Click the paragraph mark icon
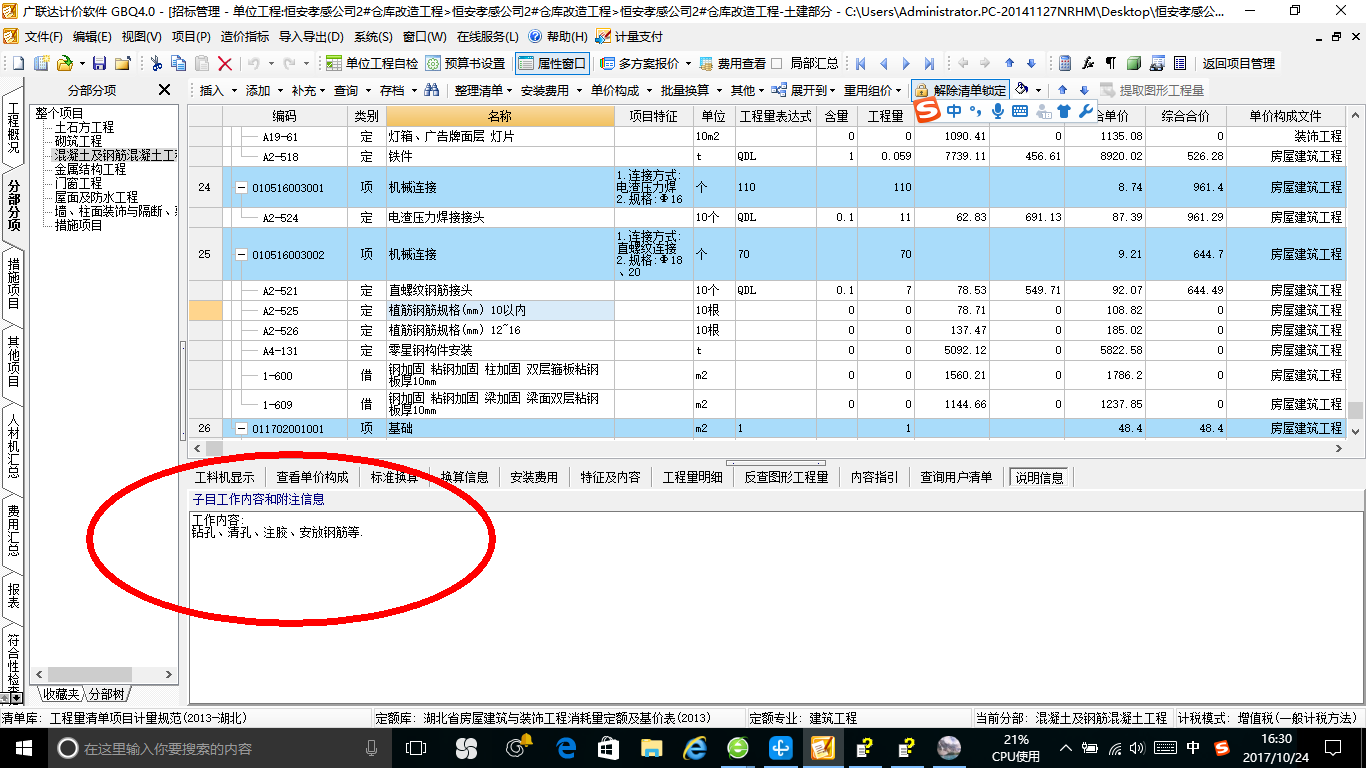Image resolution: width=1366 pixels, height=768 pixels. 1110,63
